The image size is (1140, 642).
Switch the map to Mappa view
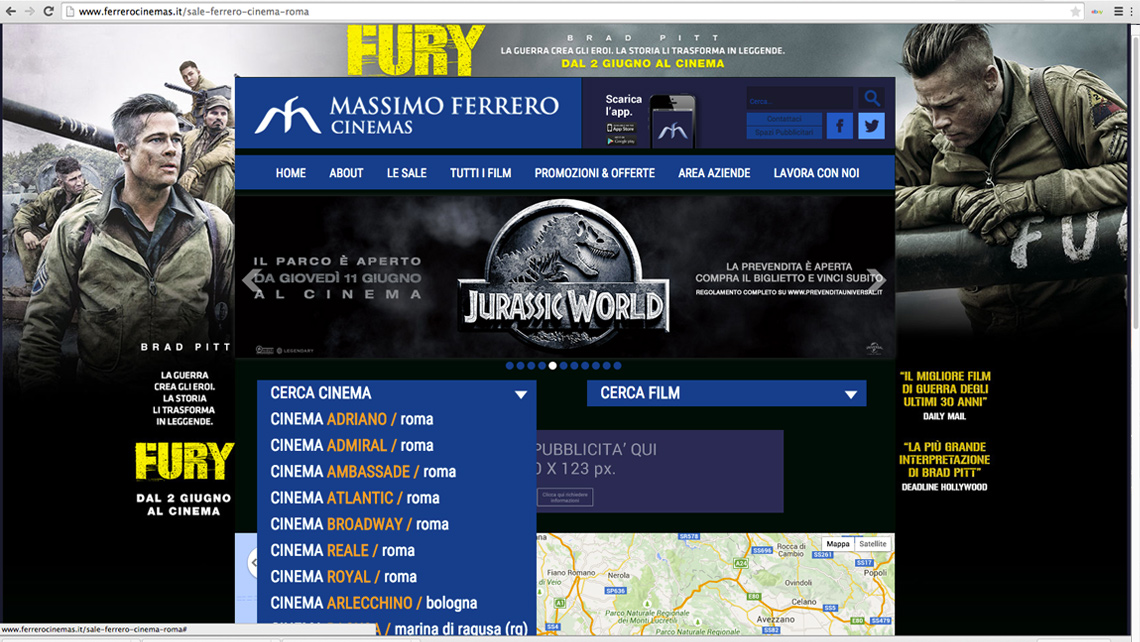tap(838, 544)
